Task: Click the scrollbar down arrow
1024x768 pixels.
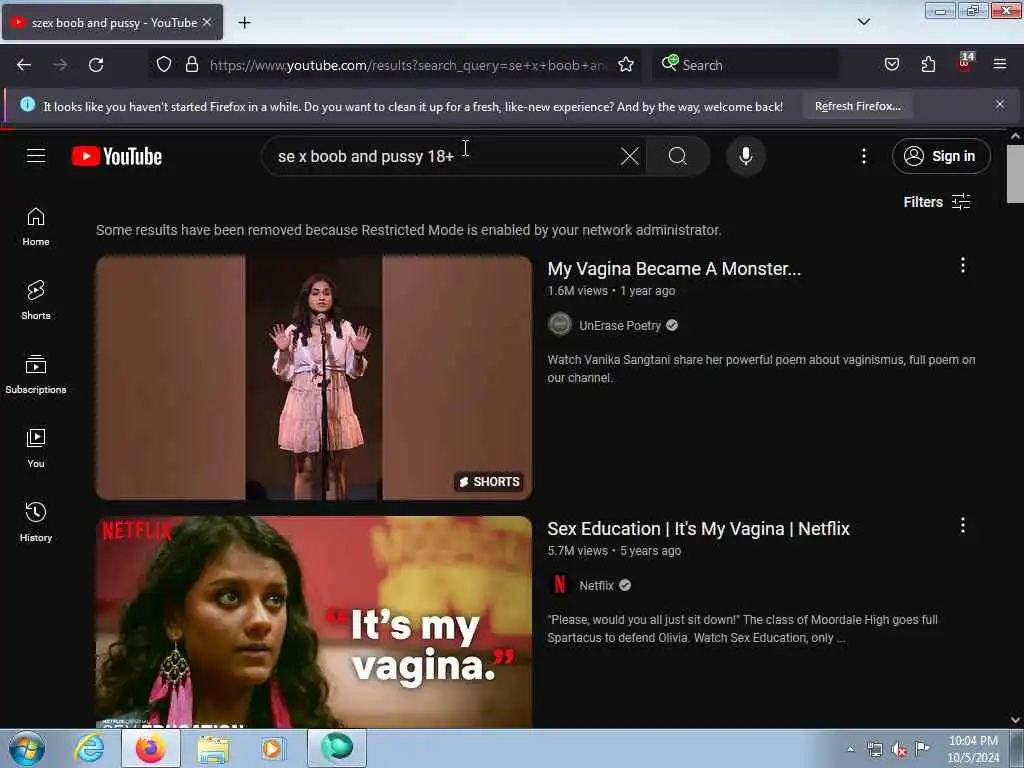Action: click(x=1015, y=720)
